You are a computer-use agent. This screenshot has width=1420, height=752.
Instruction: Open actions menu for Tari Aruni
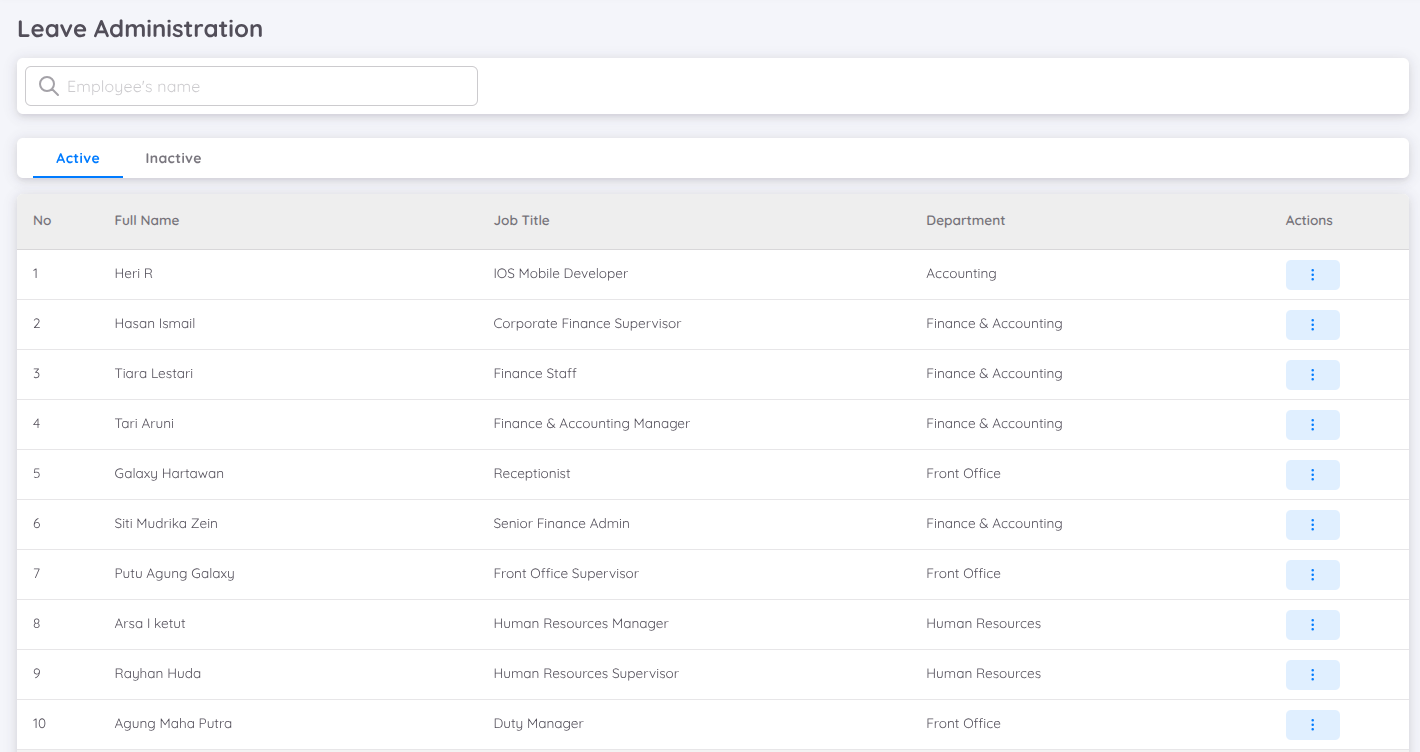1312,425
